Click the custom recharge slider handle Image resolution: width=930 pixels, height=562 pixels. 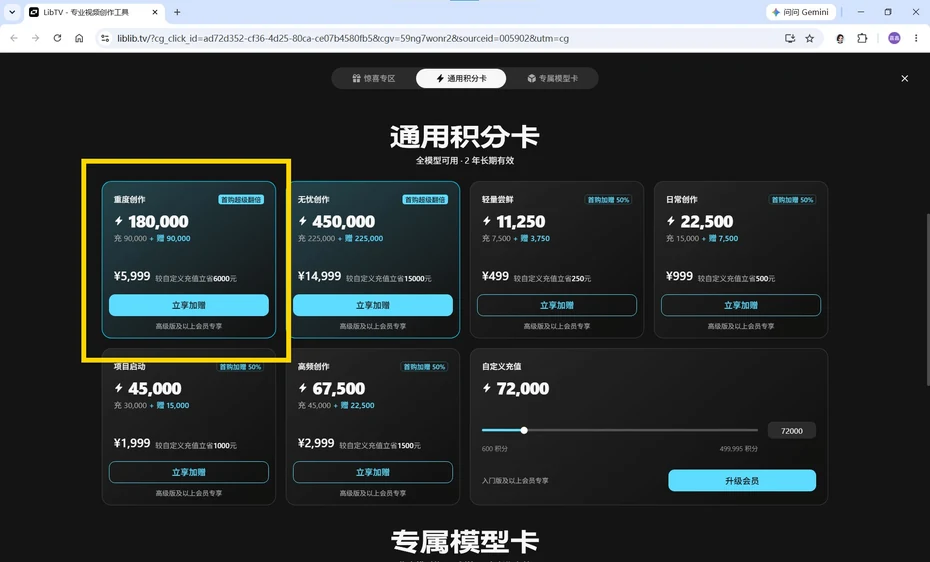click(524, 430)
